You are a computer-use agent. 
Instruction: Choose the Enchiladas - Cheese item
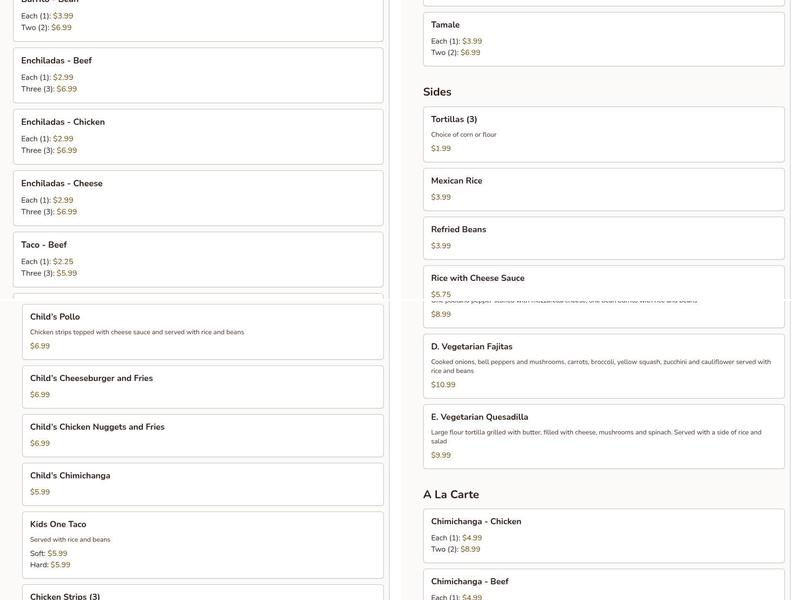(197, 197)
